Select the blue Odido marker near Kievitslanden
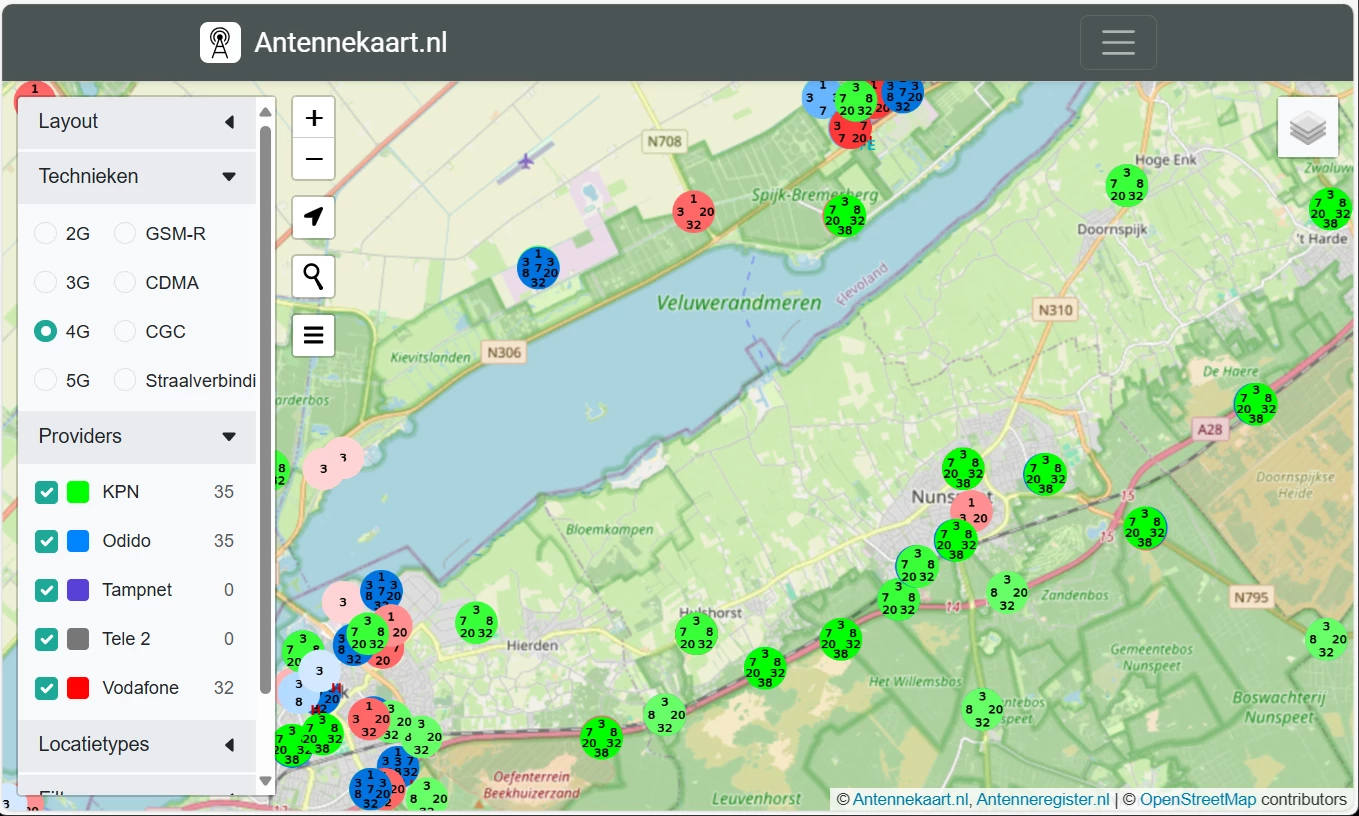The height and width of the screenshot is (816, 1359). (538, 268)
